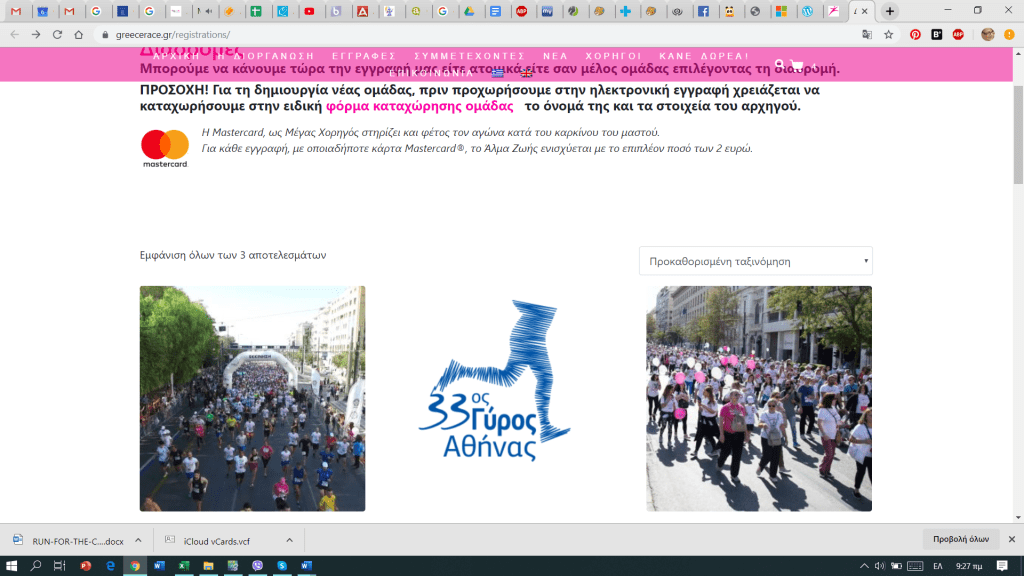Switch site language to English flag
The image size is (1024, 576).
(x=527, y=74)
